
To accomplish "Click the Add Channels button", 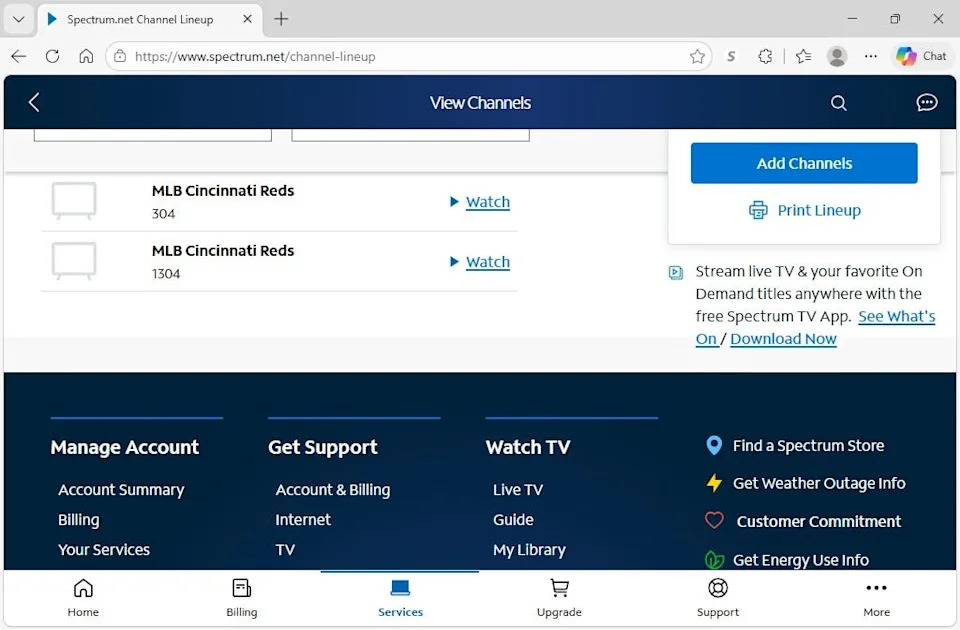I will click(x=803, y=162).
